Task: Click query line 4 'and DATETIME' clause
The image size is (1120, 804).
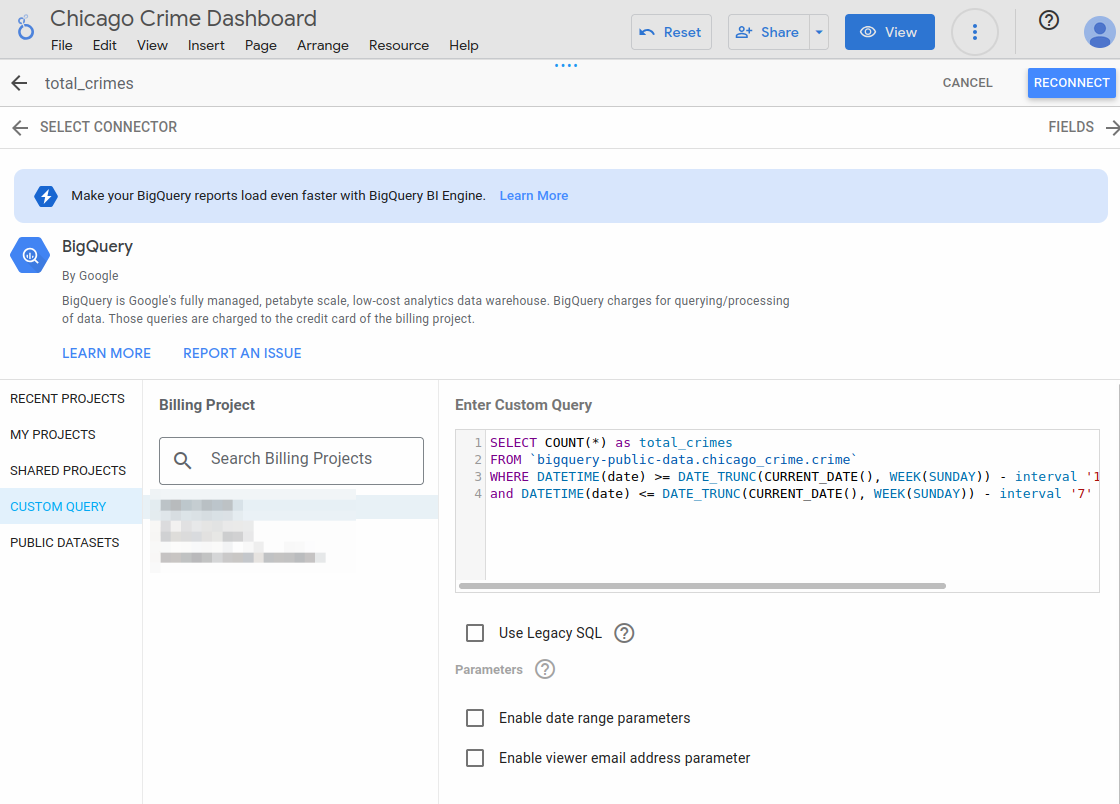Action: point(791,494)
